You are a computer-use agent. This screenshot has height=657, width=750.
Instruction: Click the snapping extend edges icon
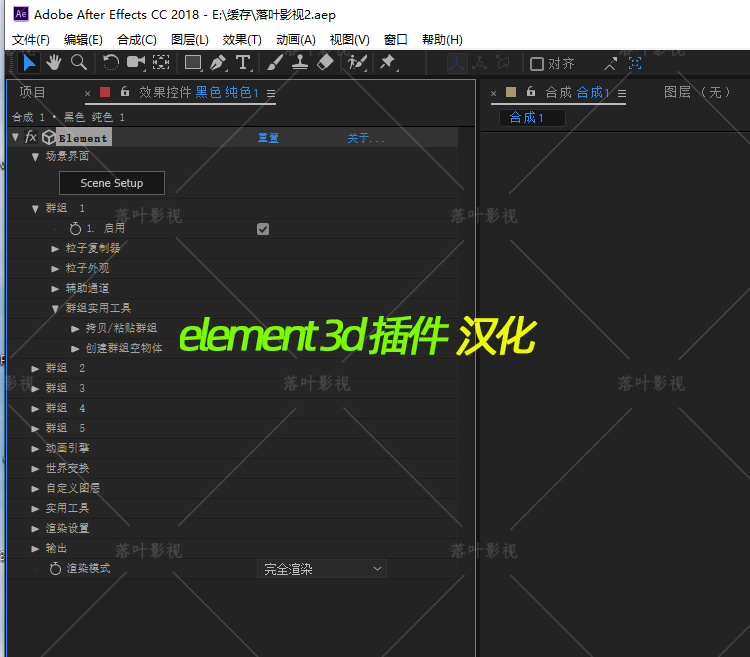[x=610, y=64]
